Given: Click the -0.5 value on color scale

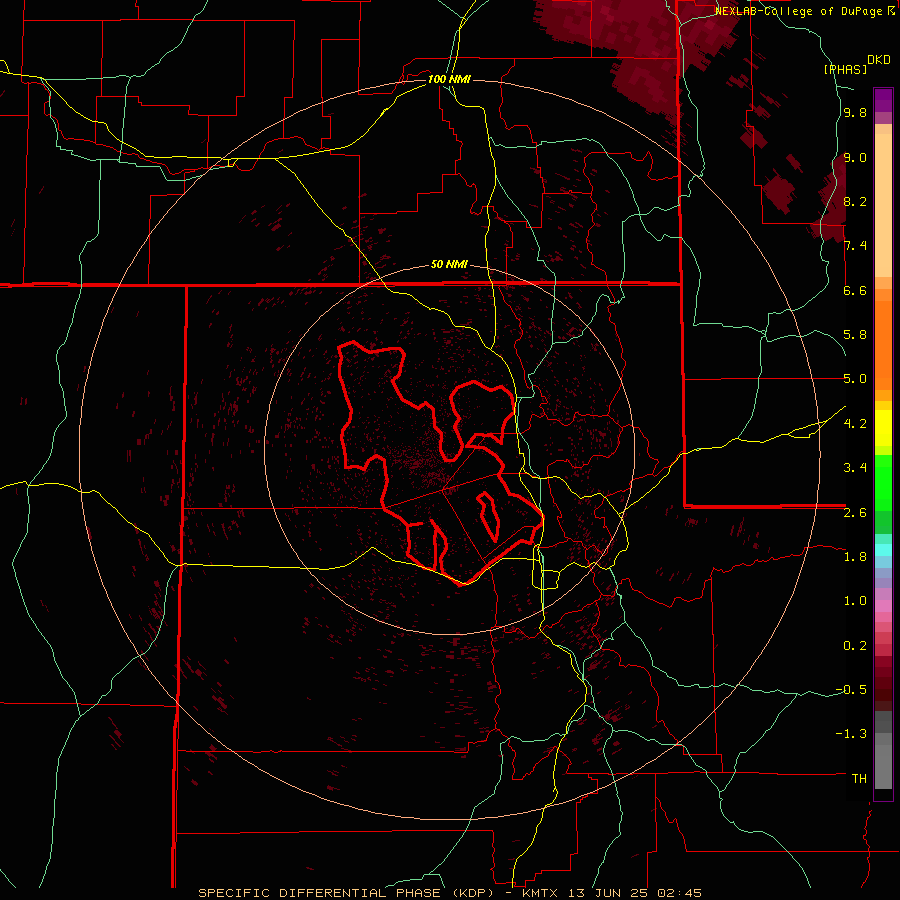Looking at the screenshot, I should pyautogui.click(x=851, y=690).
